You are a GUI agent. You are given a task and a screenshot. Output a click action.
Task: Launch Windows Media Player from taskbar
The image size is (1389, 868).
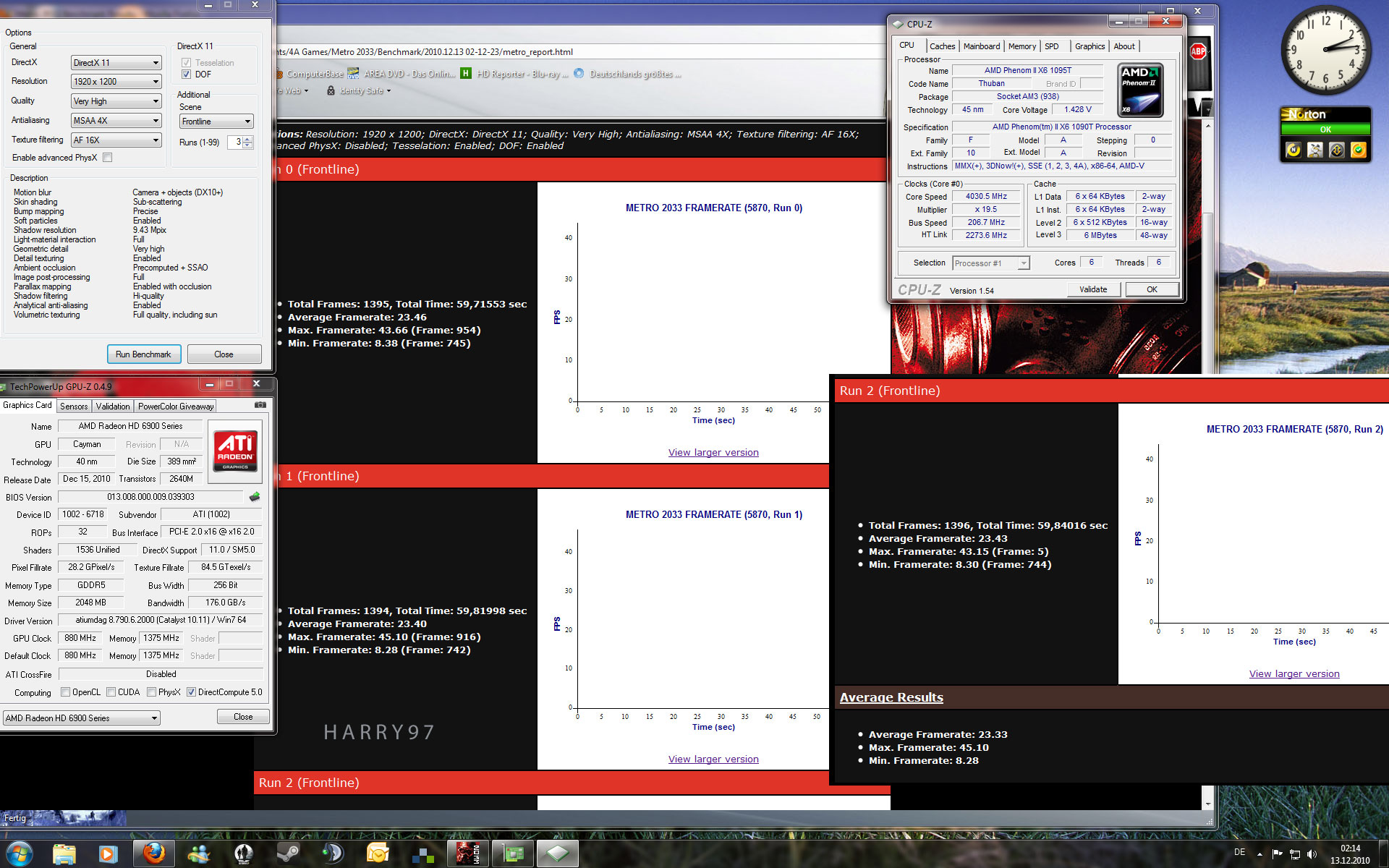(109, 854)
